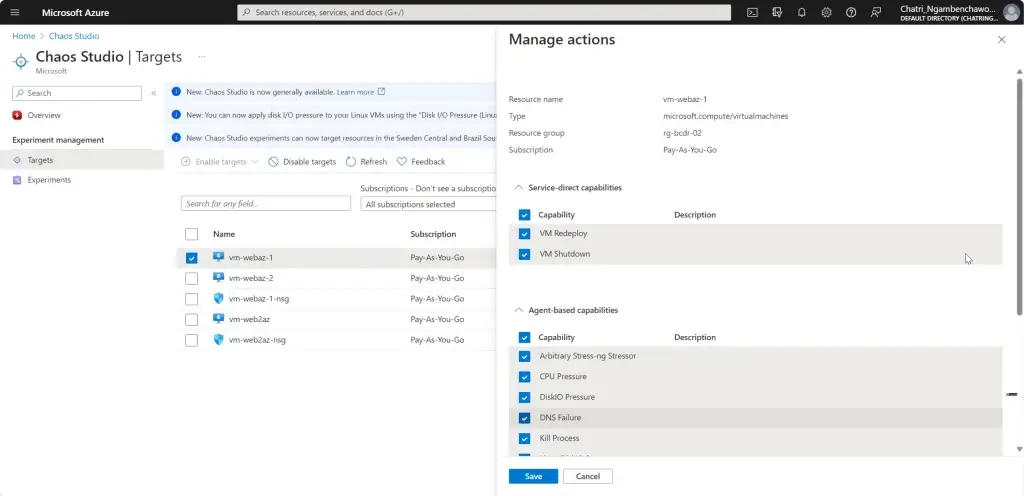Click the info icon on the Sweden Central banner
1024x496 pixels.
(176, 138)
